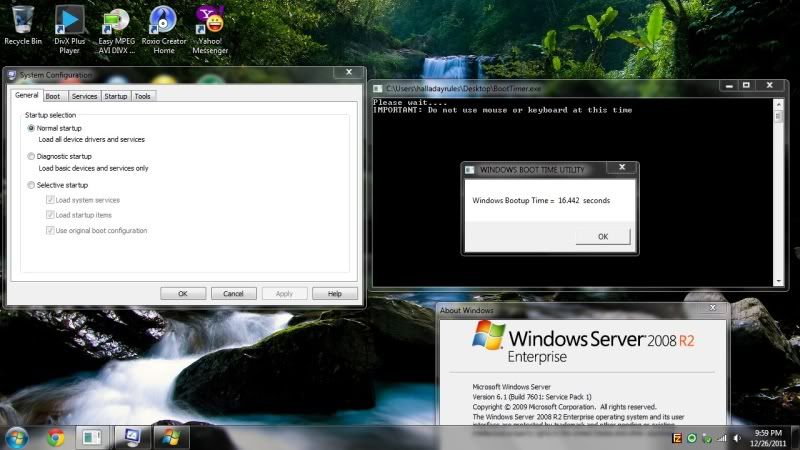Open the volume speaker tray icon

(x=737, y=438)
